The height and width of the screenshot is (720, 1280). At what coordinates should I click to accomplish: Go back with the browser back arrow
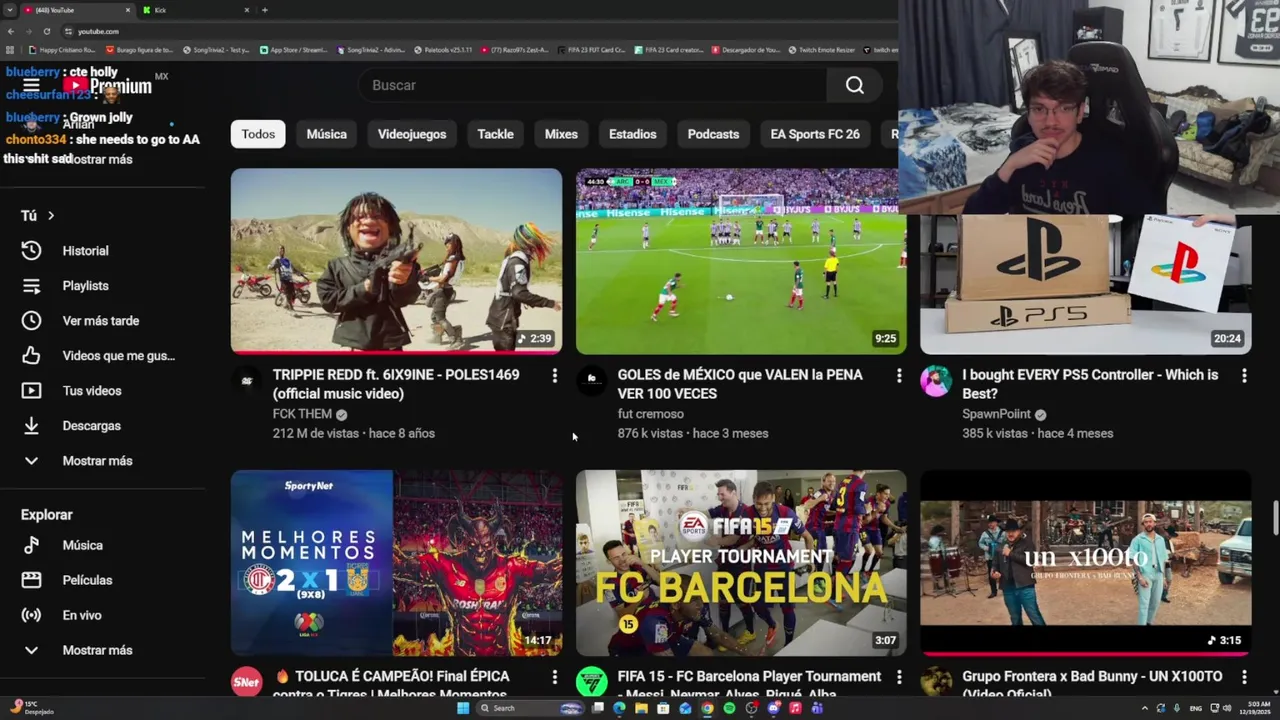[11, 31]
